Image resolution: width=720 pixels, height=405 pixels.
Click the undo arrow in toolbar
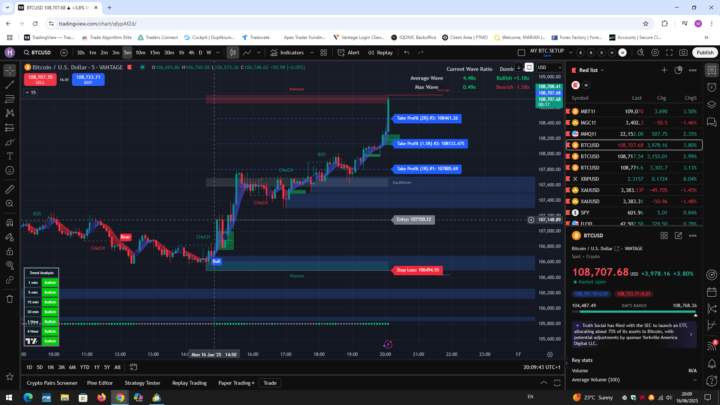point(407,53)
